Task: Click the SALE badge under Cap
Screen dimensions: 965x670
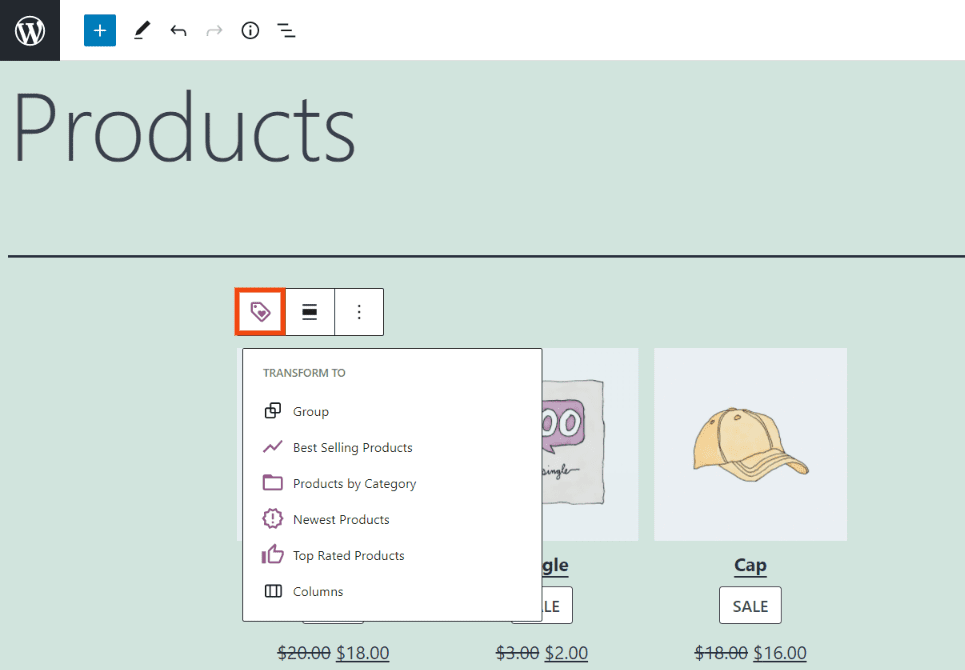Action: (749, 604)
